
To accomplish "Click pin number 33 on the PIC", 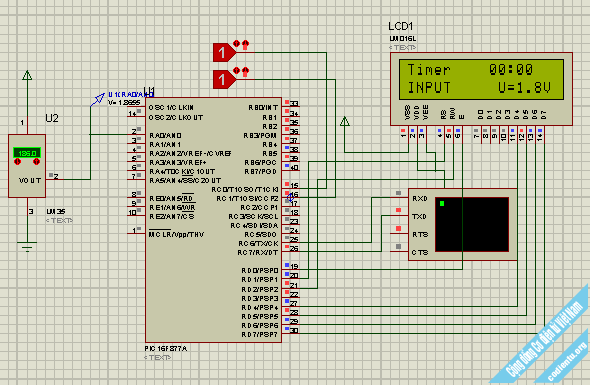I will (x=294, y=104).
